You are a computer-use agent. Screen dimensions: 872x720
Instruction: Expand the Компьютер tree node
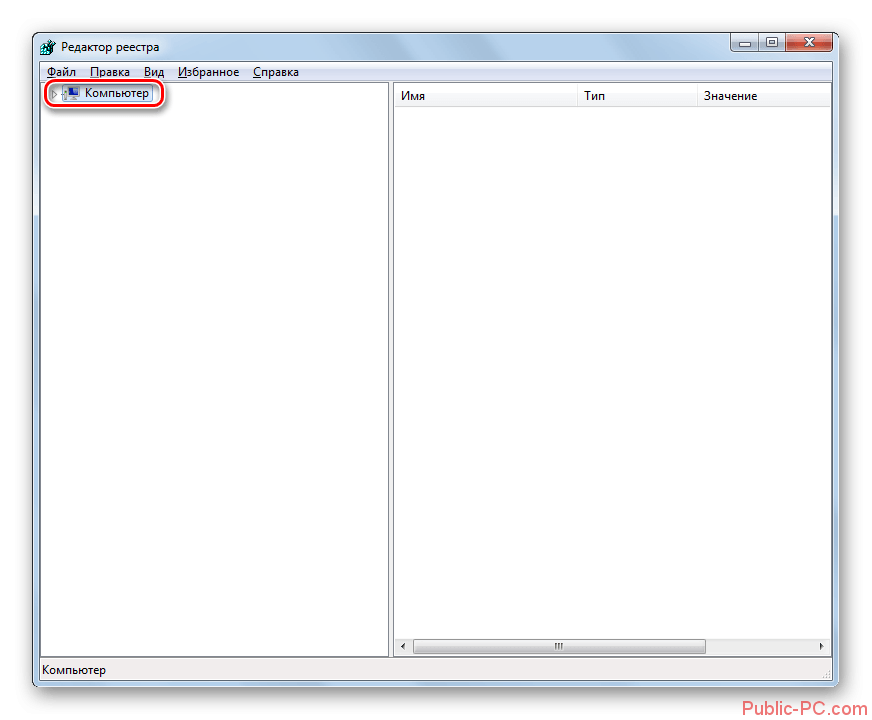click(x=55, y=93)
